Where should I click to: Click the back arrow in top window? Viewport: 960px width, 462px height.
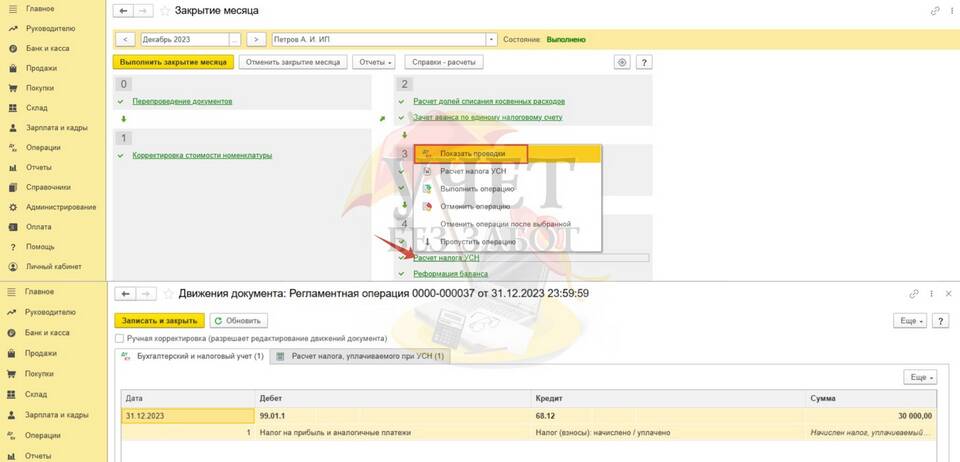pos(123,11)
